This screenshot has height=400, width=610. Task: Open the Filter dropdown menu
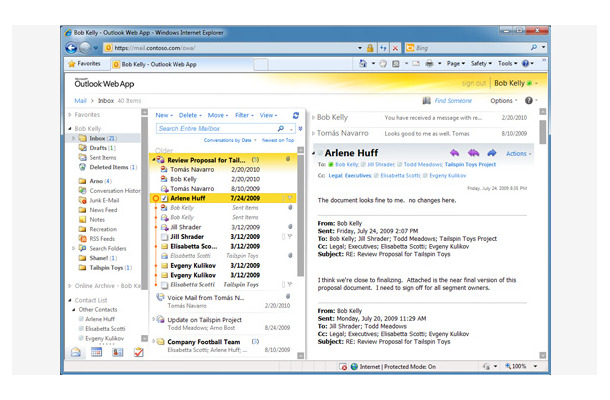(244, 115)
